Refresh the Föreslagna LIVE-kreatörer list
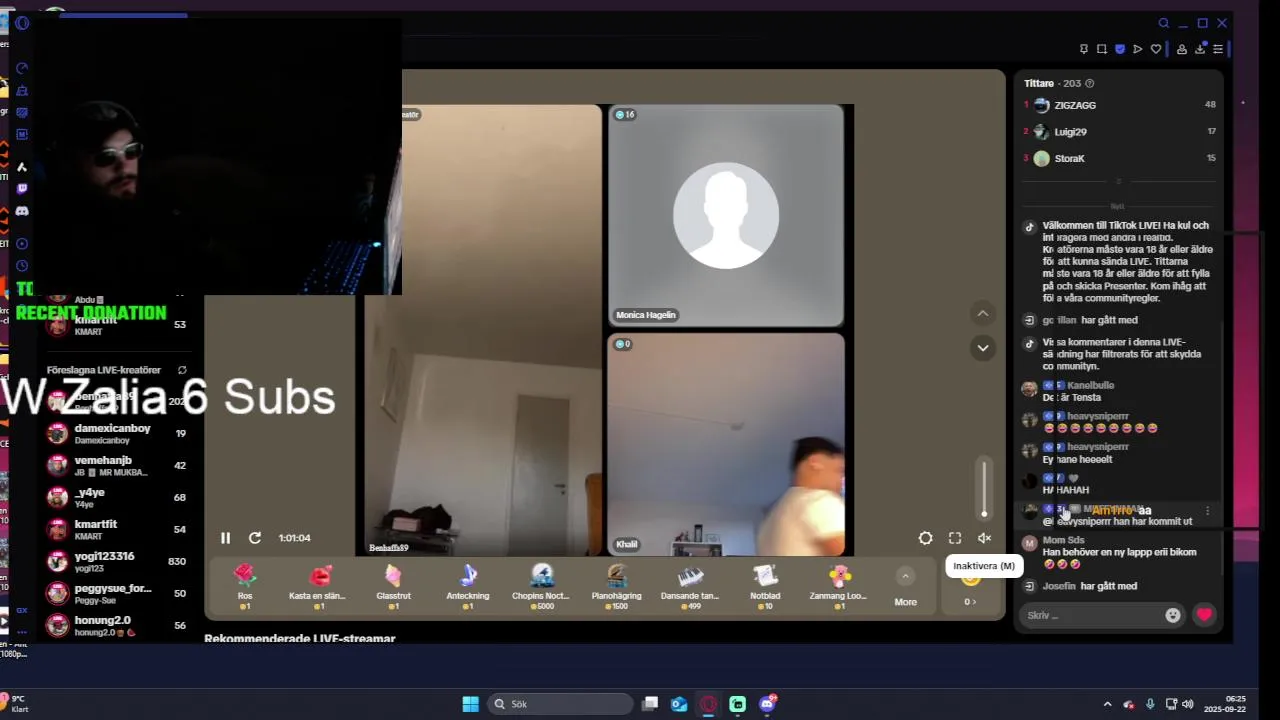Viewport: 1280px width, 720px height. [x=182, y=370]
